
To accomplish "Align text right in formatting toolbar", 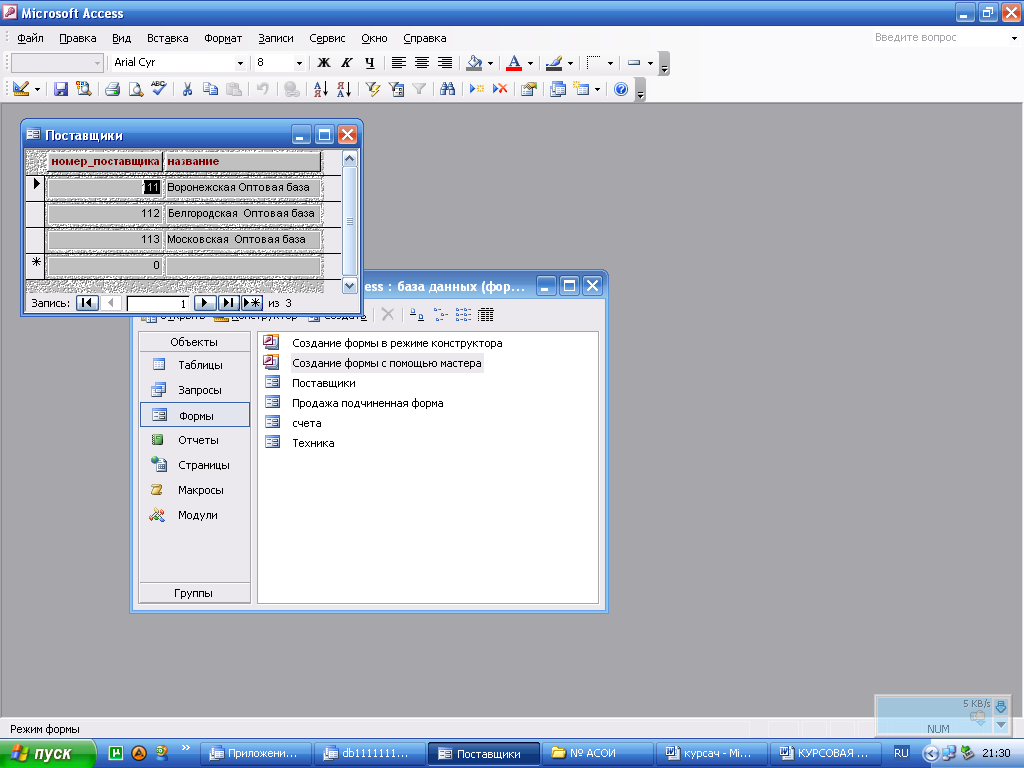I will pos(445,63).
